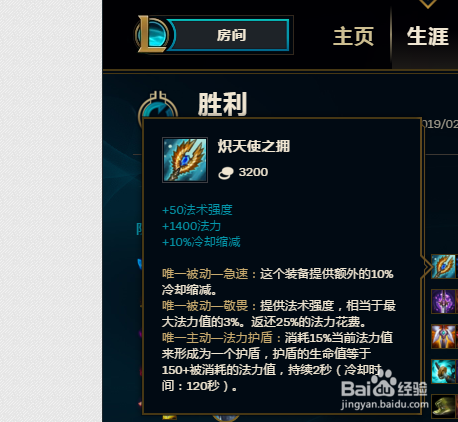Click the circular emblem beside 胜利
This screenshot has width=458, height=422.
click(x=157, y=107)
